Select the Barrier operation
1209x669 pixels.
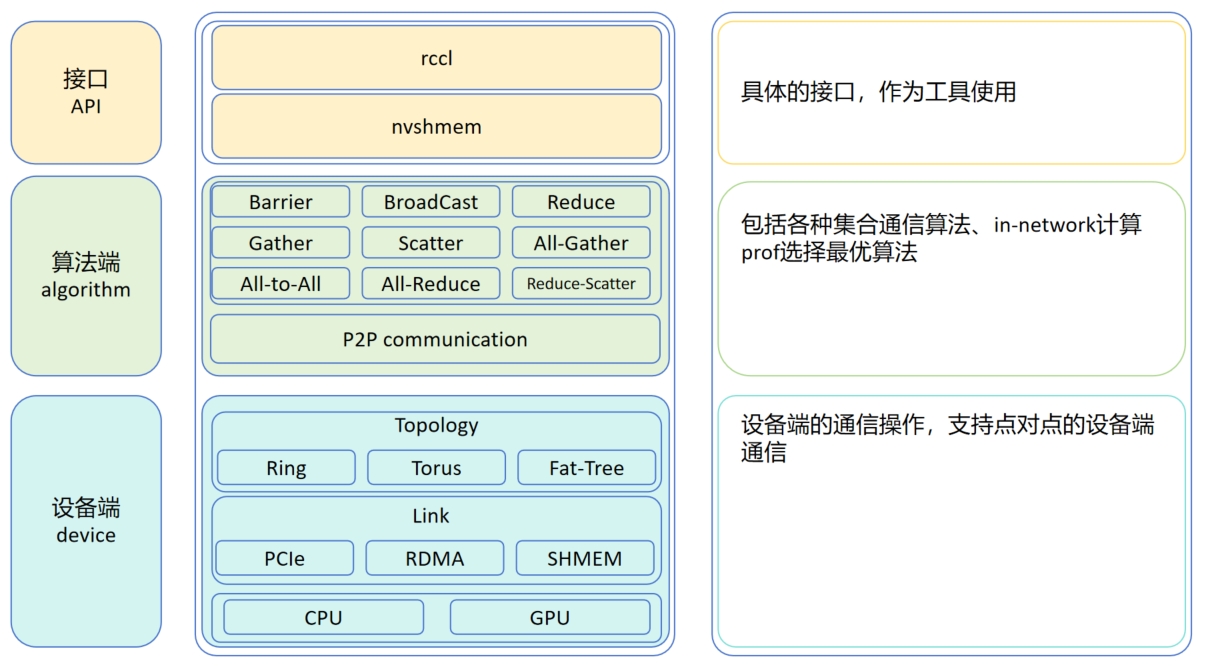click(280, 202)
